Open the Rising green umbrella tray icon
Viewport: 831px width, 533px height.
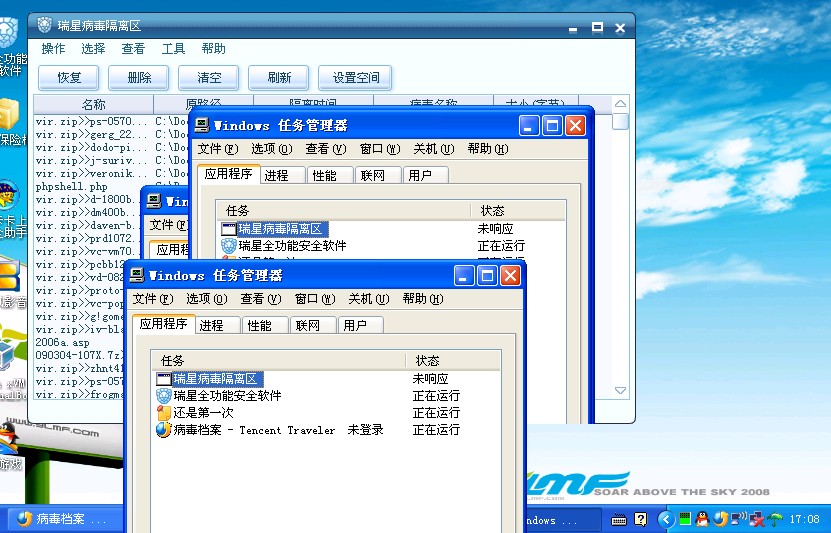[775, 519]
